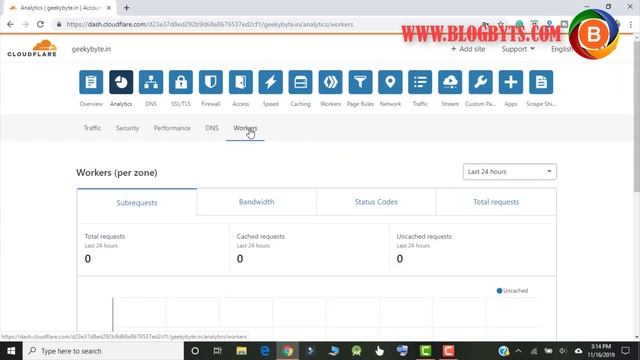
Task: Open Windows Start menu
Action: [11, 351]
